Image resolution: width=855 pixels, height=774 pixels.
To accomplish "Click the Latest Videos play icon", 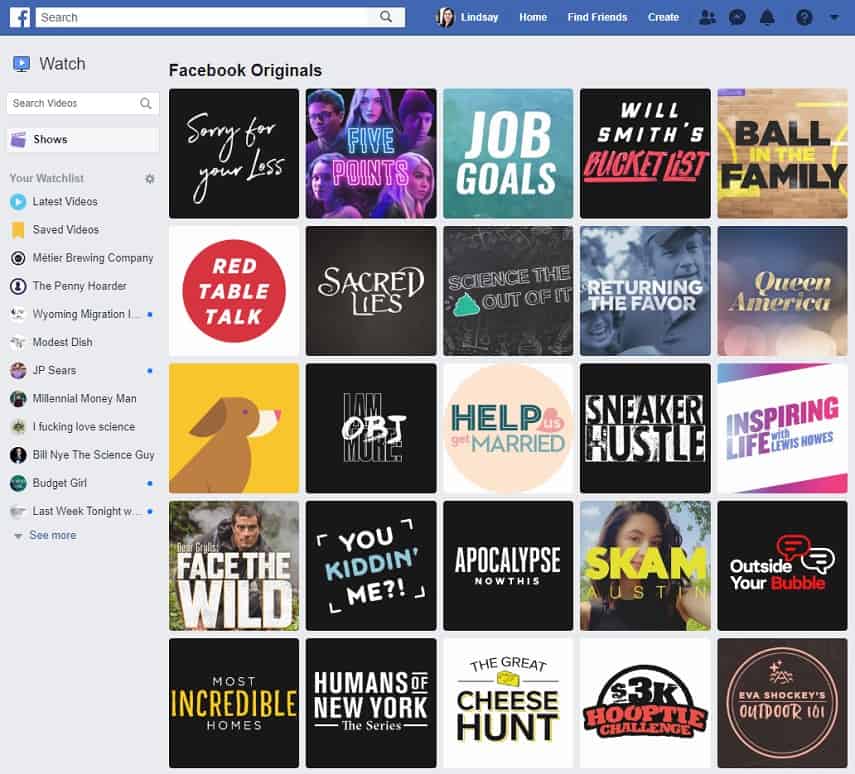I will click(x=18, y=202).
